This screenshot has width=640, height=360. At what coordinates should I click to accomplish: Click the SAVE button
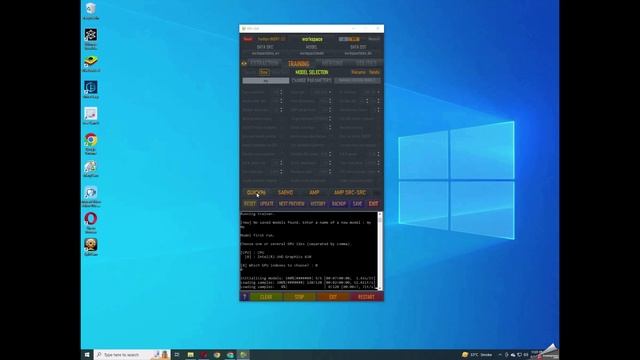[357, 203]
